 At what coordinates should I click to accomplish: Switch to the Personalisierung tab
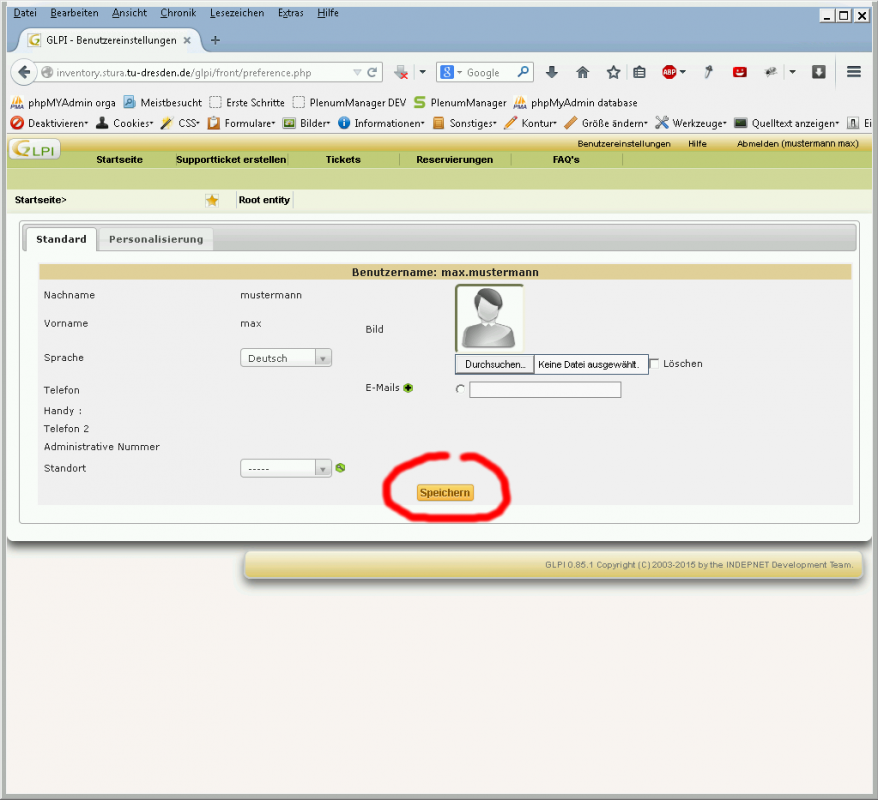(x=154, y=239)
